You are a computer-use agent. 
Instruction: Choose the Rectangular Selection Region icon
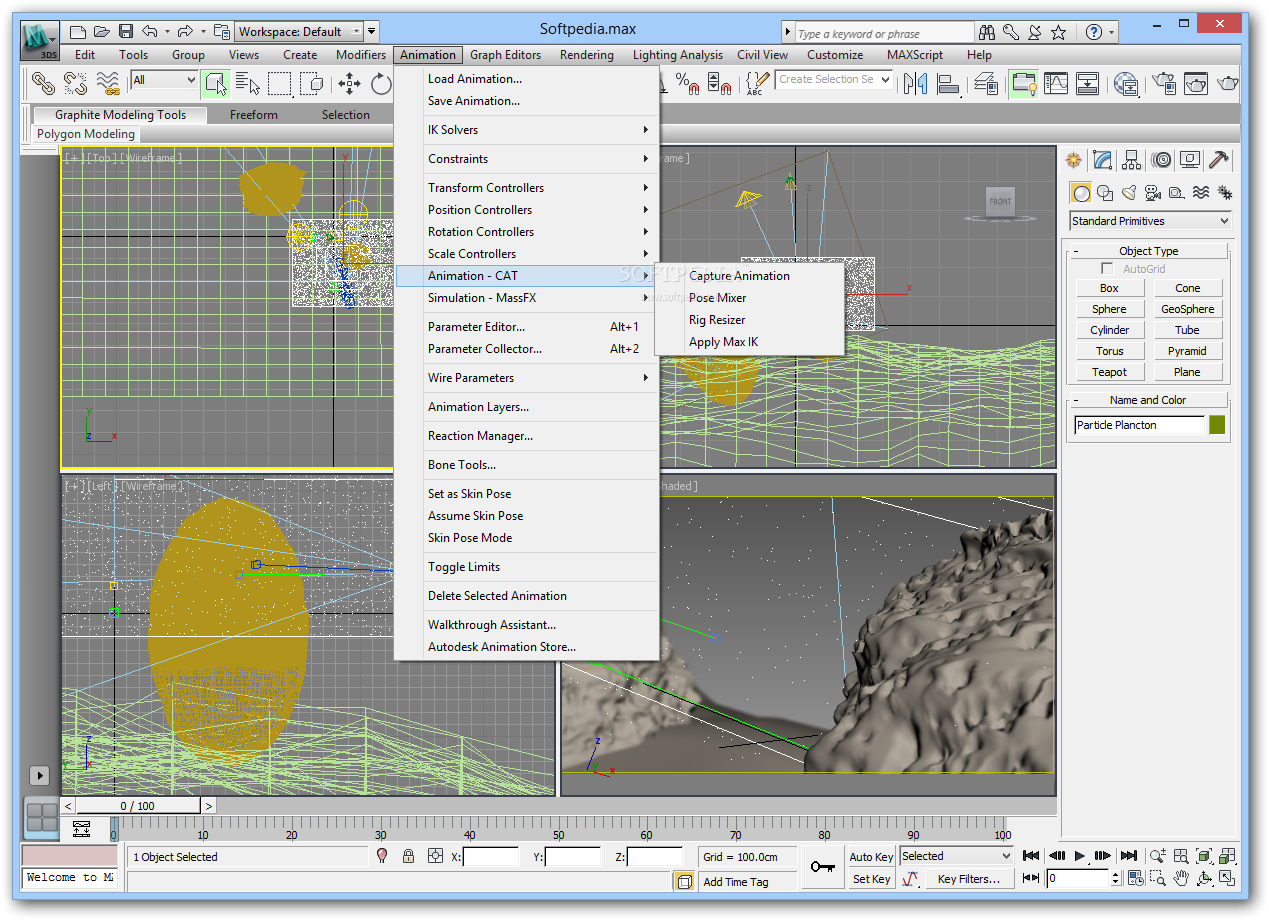(280, 83)
